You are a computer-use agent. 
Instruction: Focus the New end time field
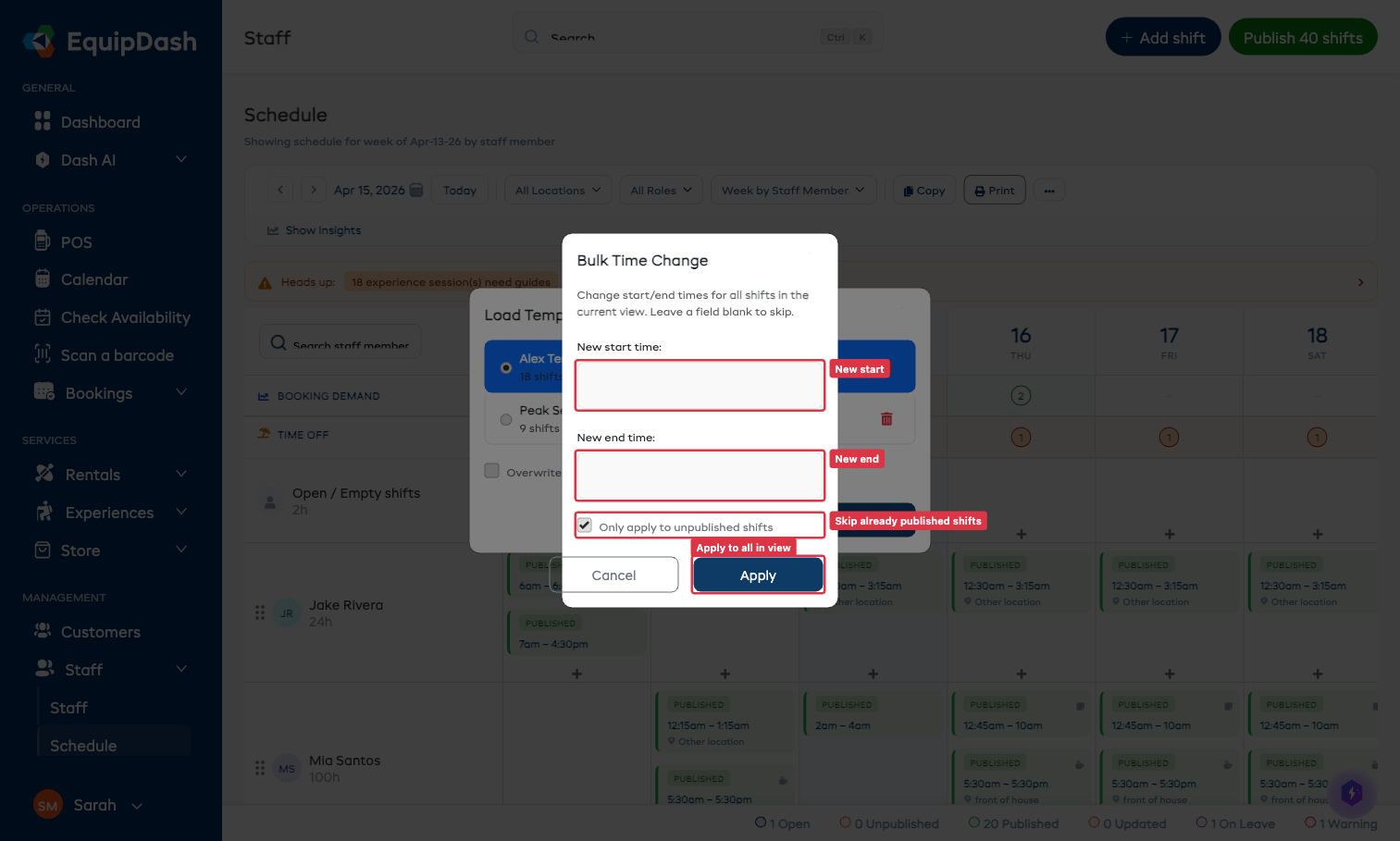tap(700, 476)
